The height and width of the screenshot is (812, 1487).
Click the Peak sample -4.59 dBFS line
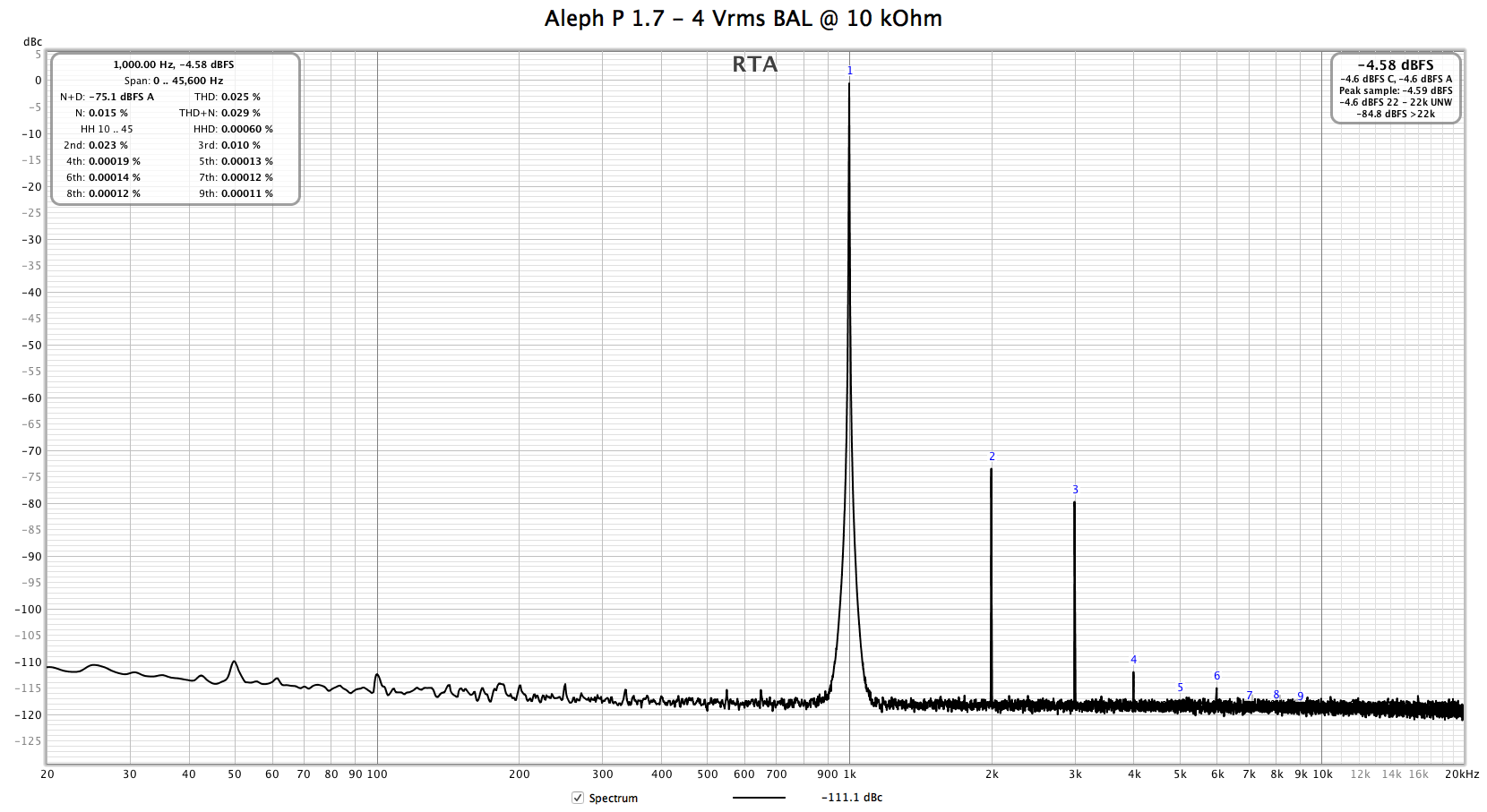pos(1396,90)
